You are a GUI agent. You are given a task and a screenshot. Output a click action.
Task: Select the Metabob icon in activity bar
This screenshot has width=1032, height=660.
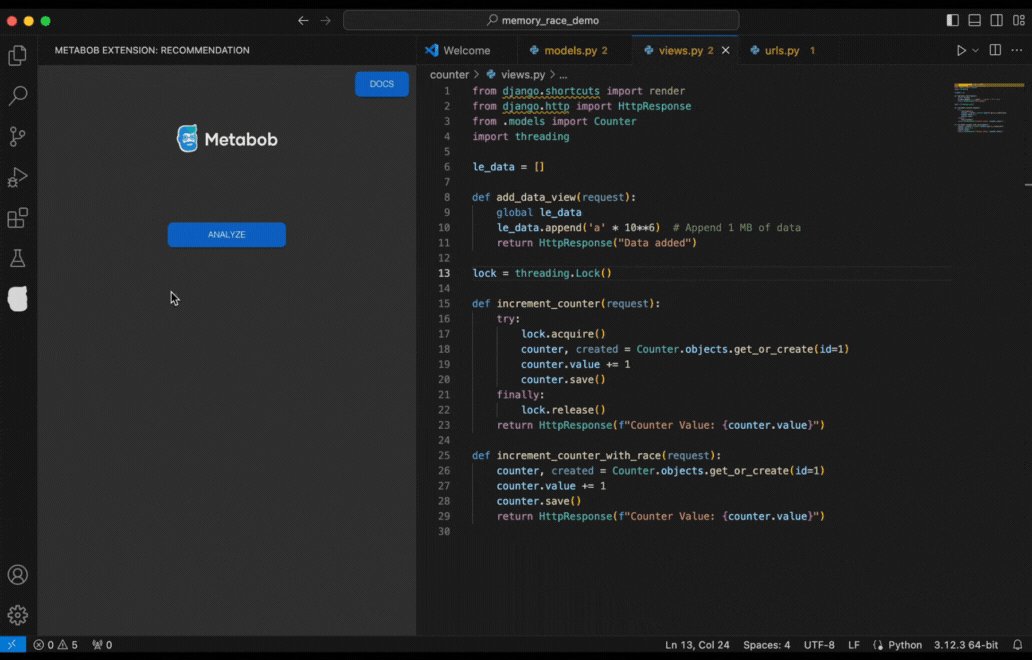pos(18,299)
